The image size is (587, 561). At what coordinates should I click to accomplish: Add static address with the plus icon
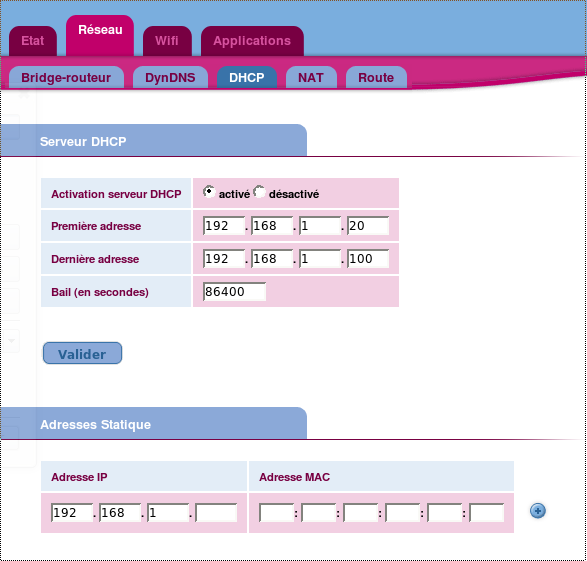pos(538,511)
